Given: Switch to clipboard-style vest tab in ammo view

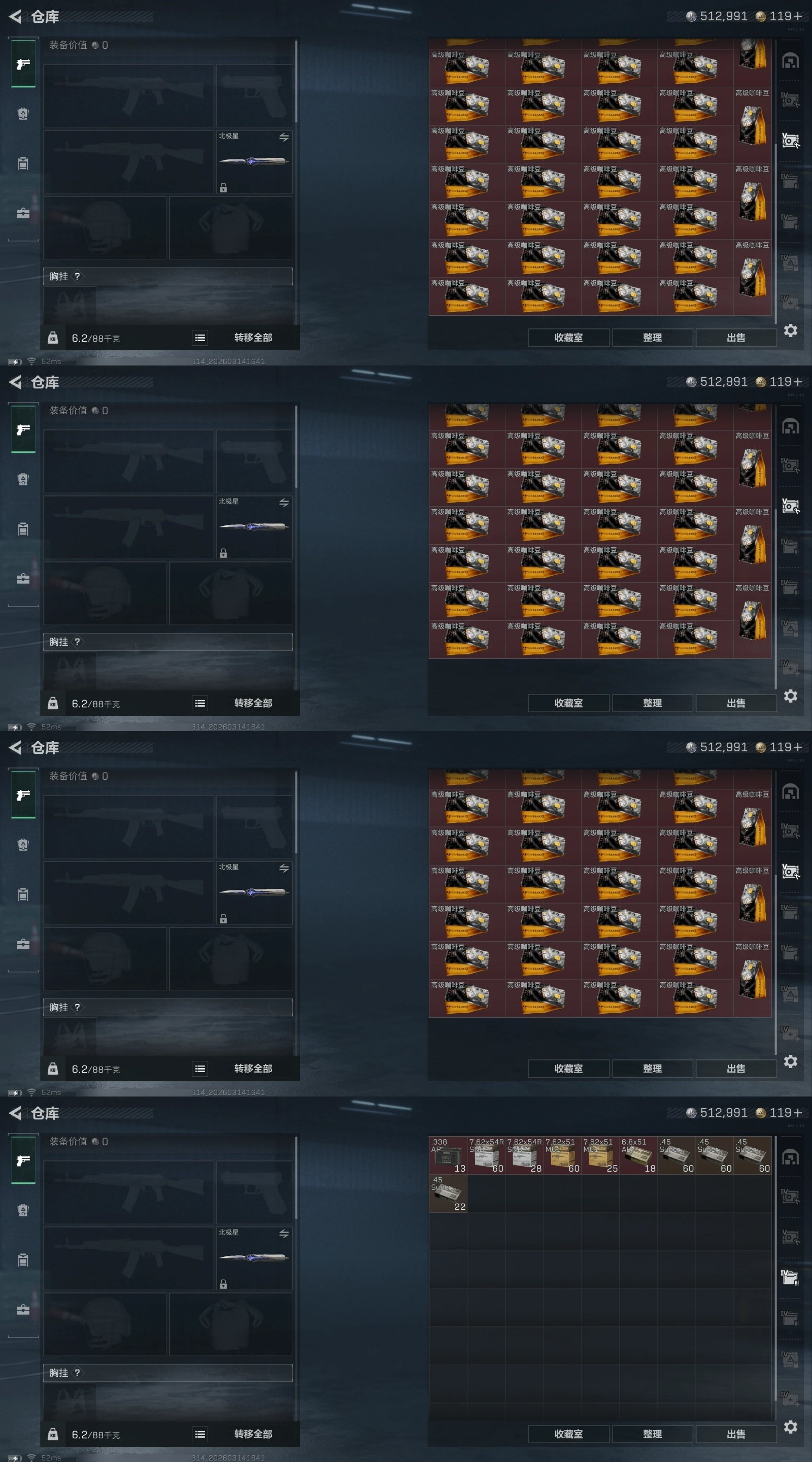Looking at the screenshot, I should pyautogui.click(x=23, y=1260).
